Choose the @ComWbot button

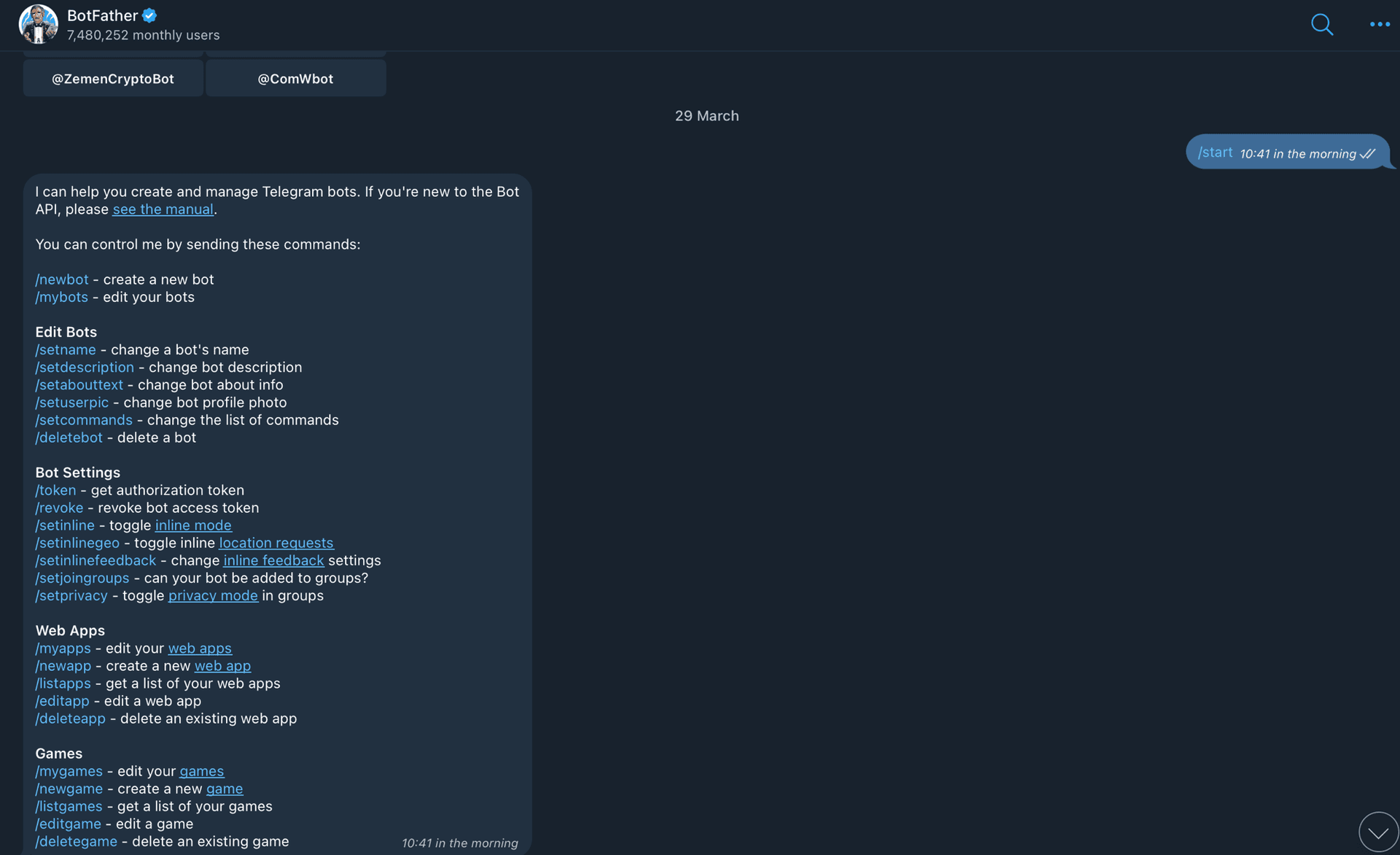295,79
